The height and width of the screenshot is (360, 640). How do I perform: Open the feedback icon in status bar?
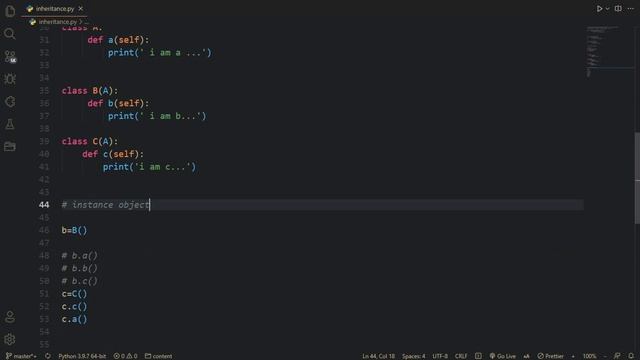[617, 356]
